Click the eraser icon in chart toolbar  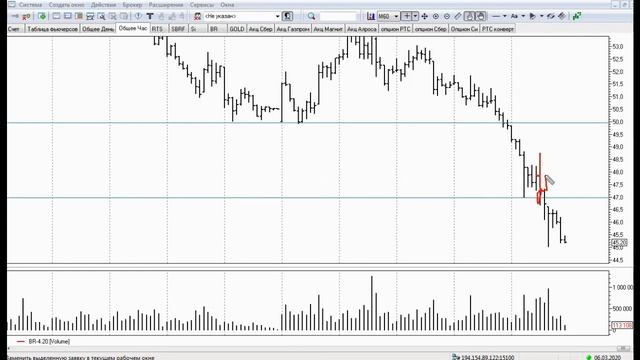562,16
